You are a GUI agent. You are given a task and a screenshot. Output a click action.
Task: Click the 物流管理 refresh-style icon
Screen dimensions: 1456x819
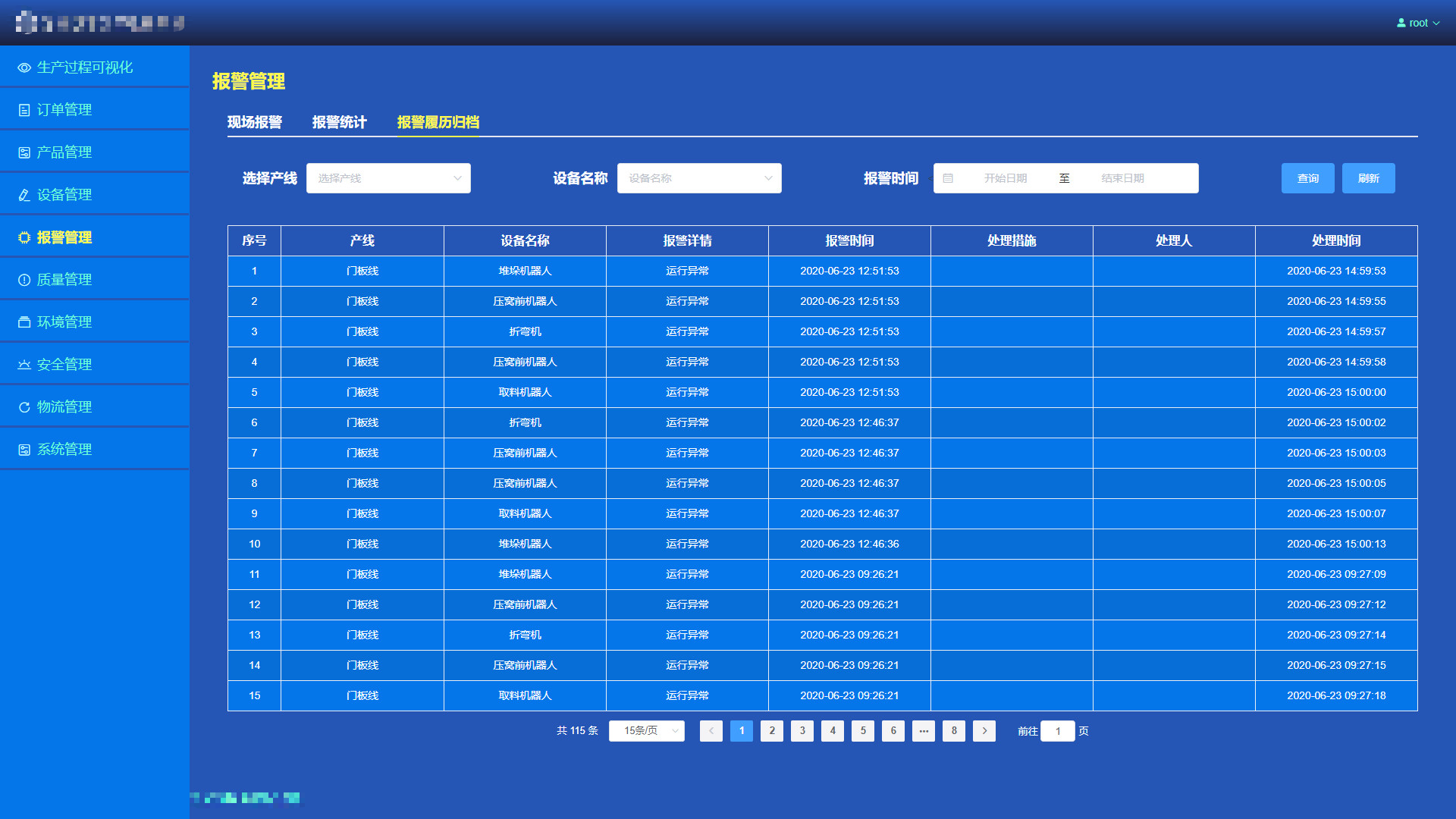coord(24,407)
